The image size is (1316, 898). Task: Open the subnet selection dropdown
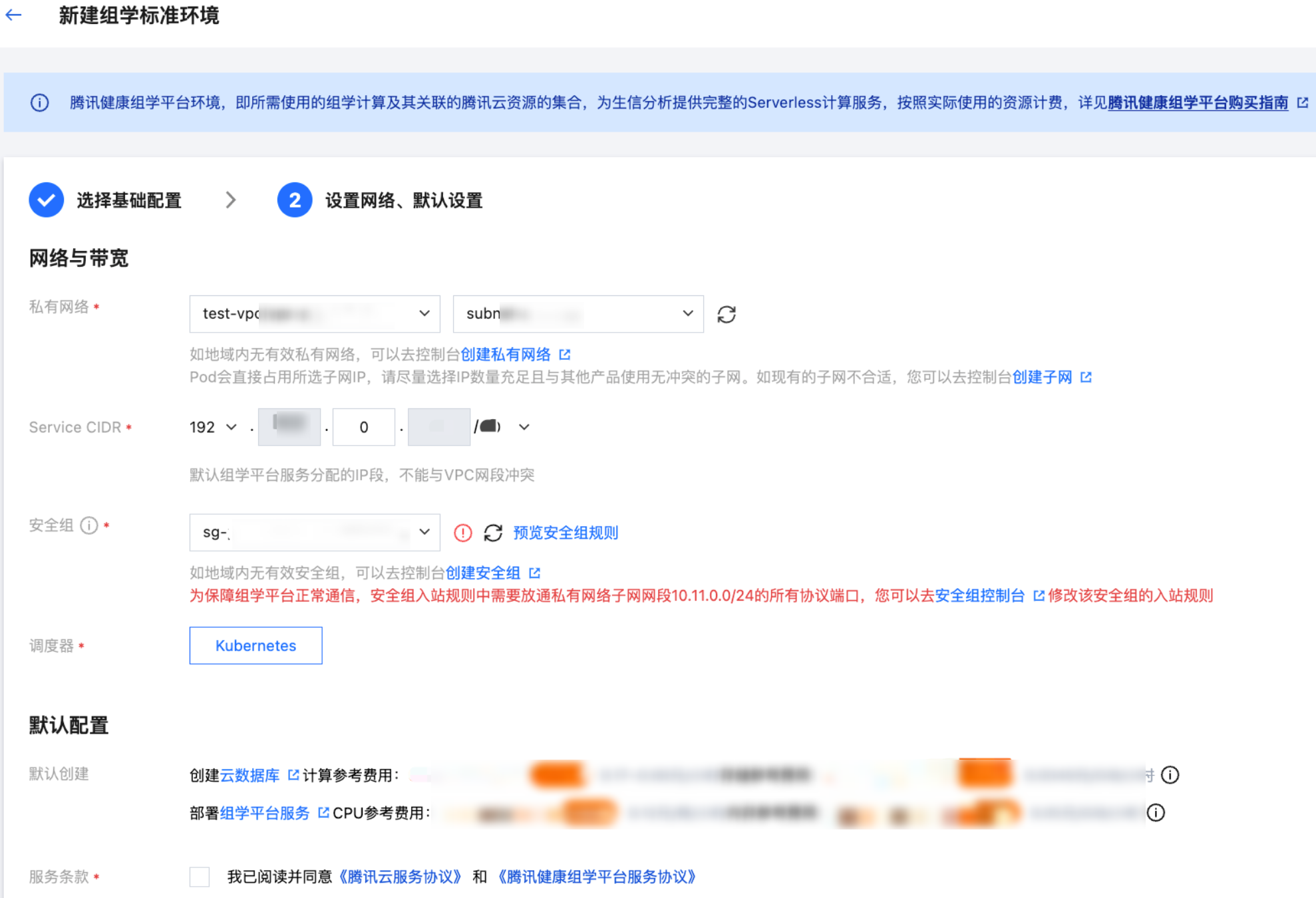pos(577,314)
